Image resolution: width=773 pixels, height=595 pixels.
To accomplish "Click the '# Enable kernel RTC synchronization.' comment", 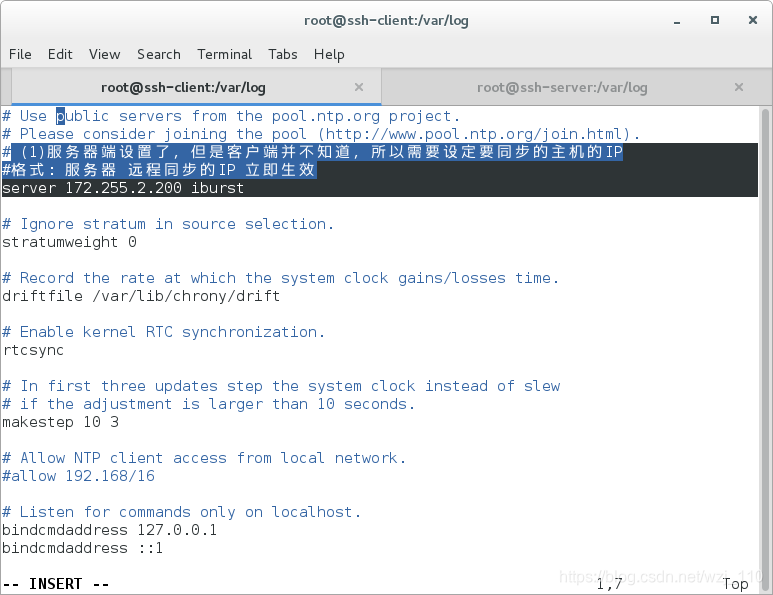I will pyautogui.click(x=164, y=332).
